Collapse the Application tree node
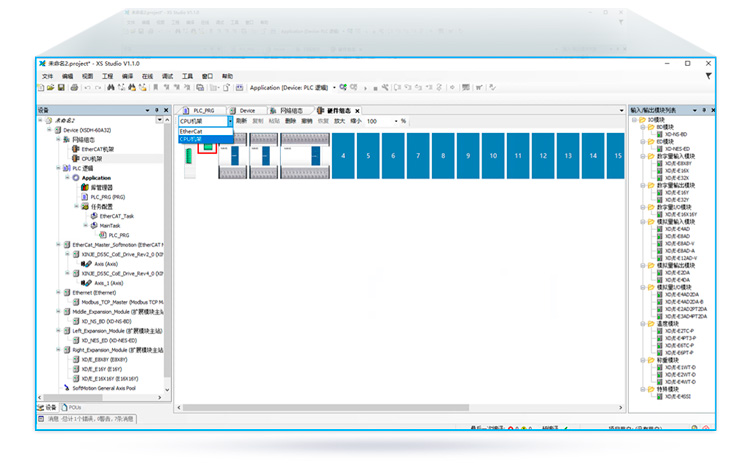The height and width of the screenshot is (463, 750). [x=67, y=177]
